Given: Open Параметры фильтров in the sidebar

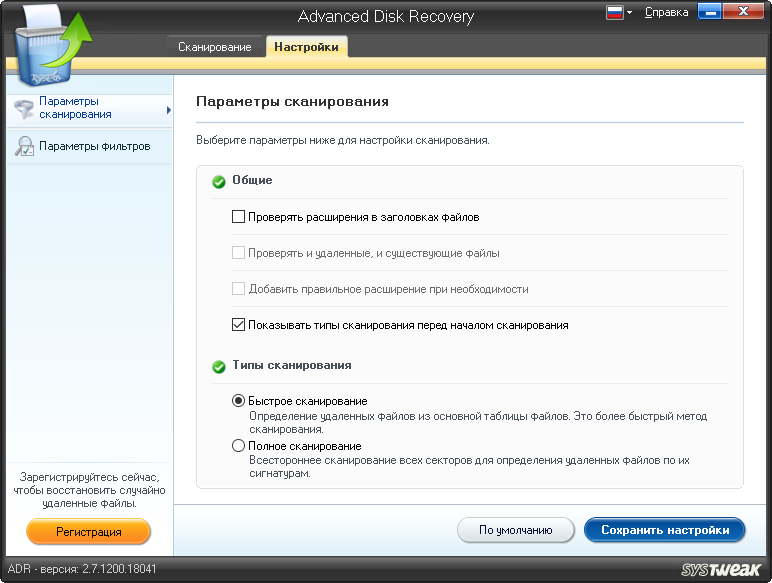Looking at the screenshot, I should [94, 146].
